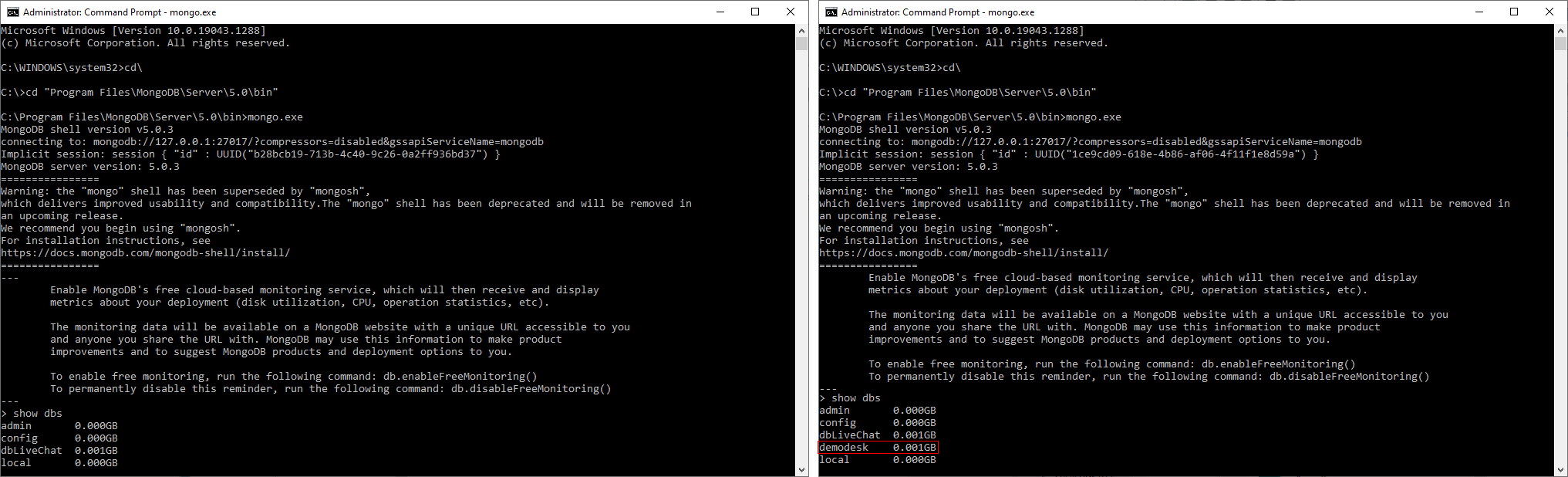Click the left window title bar text
Viewport: 1568px width, 477px height.
pyautogui.click(x=120, y=12)
